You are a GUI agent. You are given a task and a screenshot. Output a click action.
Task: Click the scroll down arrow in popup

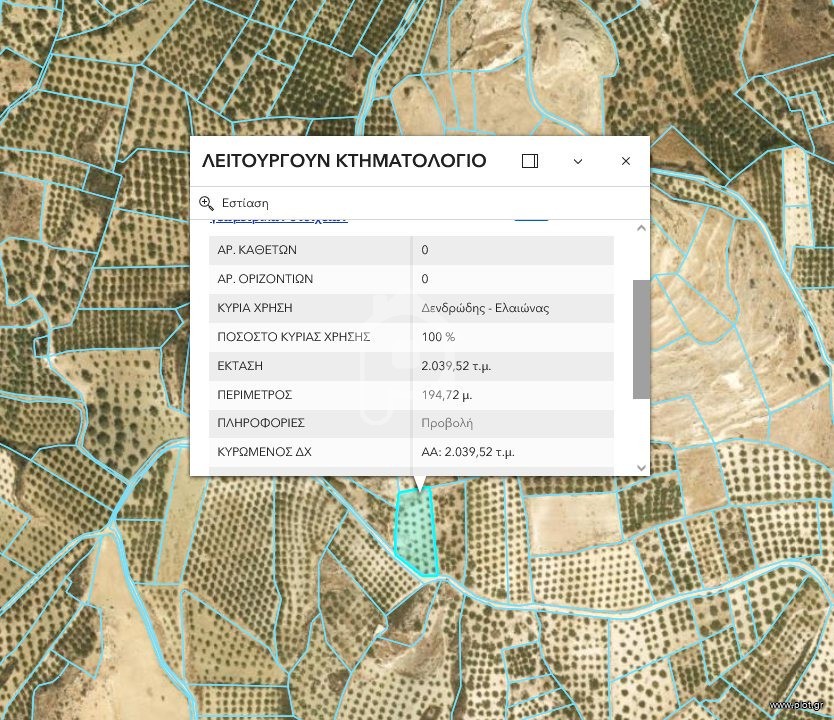[641, 468]
